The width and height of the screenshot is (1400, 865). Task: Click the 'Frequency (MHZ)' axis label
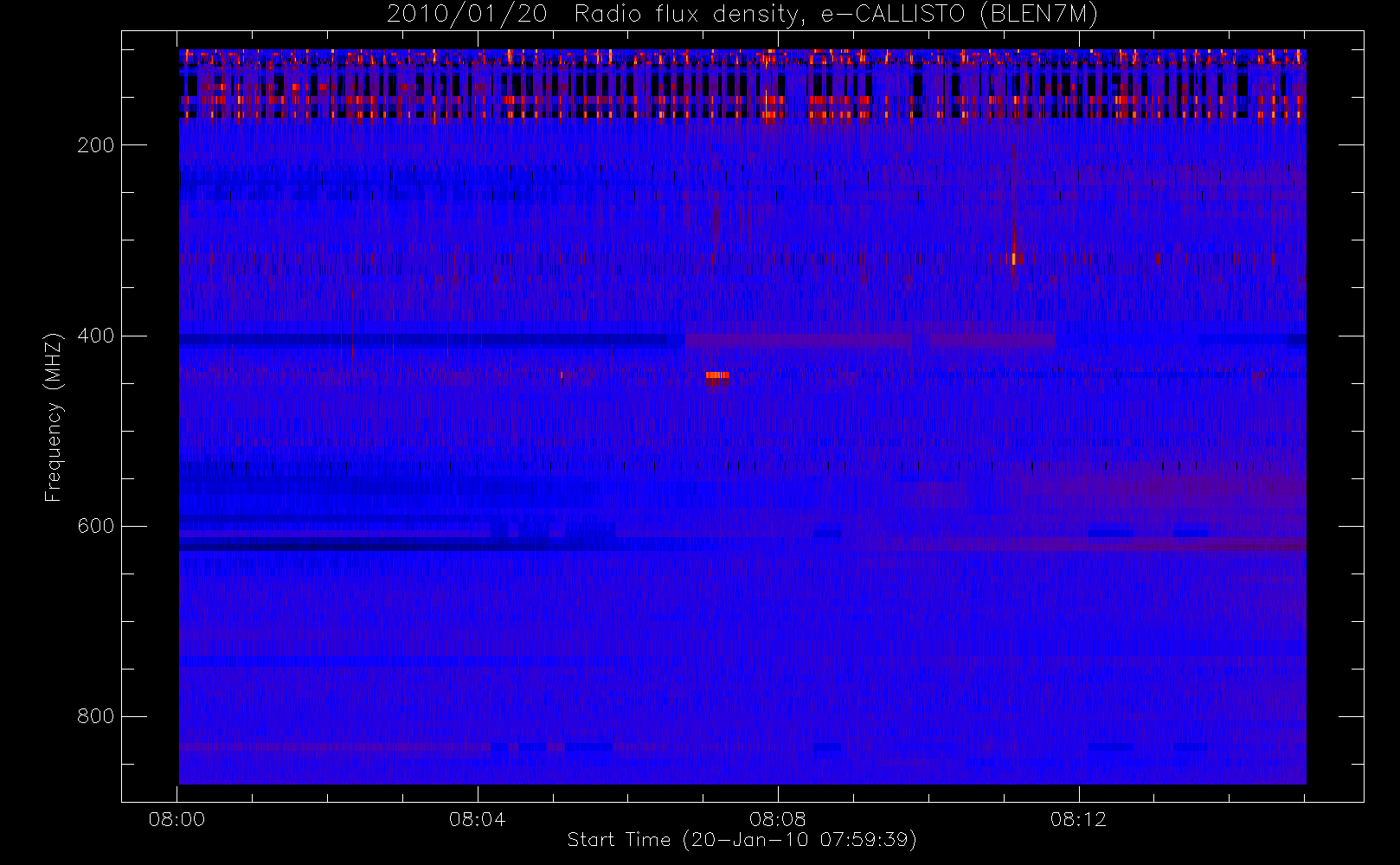pyautogui.click(x=54, y=417)
